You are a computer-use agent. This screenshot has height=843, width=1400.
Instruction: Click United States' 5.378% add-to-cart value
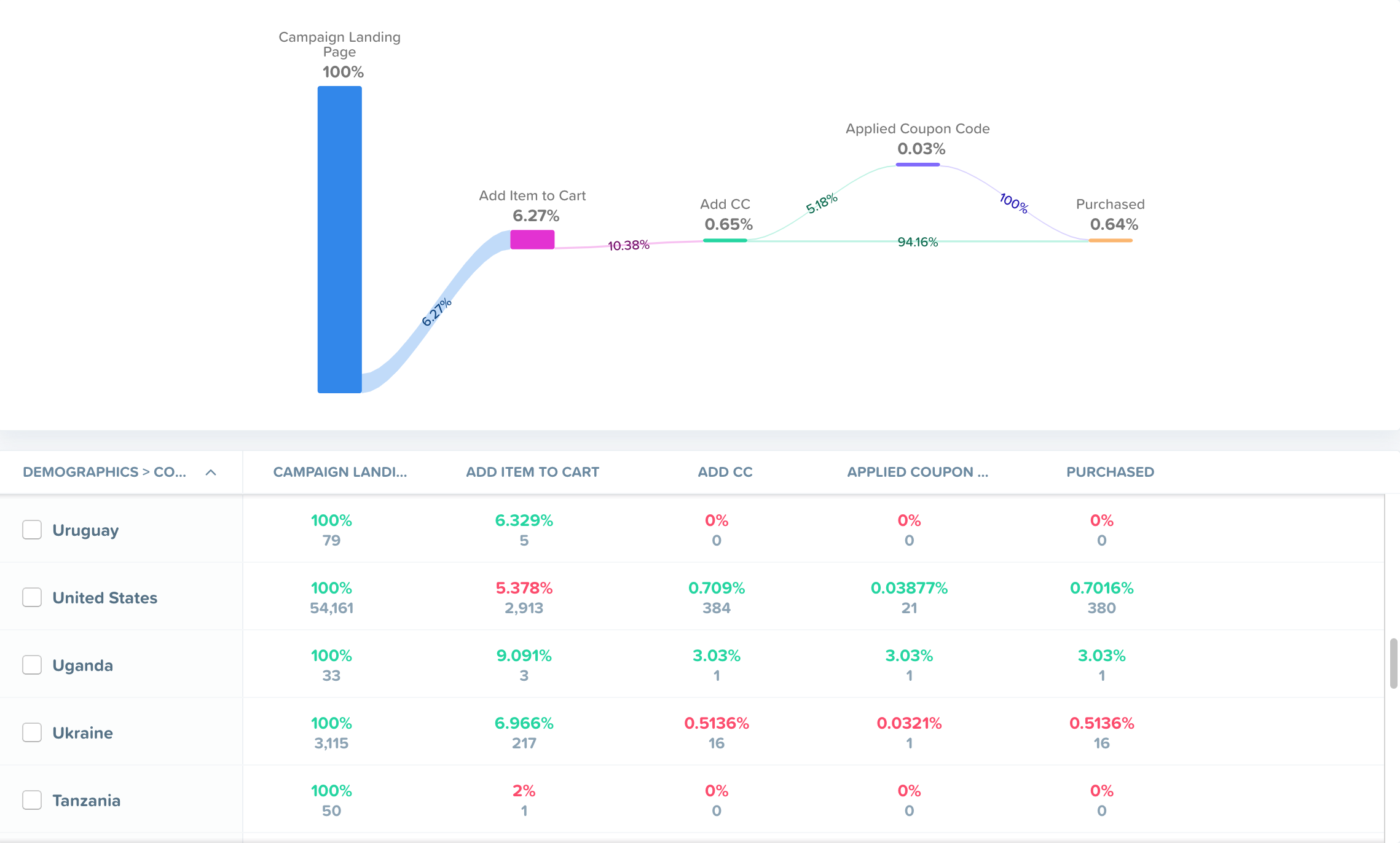pyautogui.click(x=524, y=588)
